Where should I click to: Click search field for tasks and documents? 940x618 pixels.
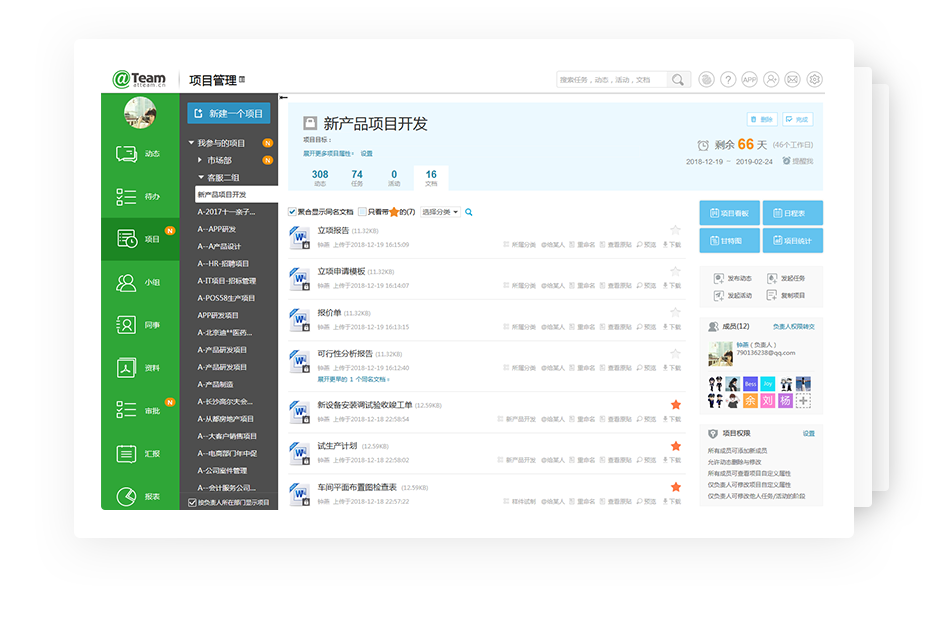point(612,80)
